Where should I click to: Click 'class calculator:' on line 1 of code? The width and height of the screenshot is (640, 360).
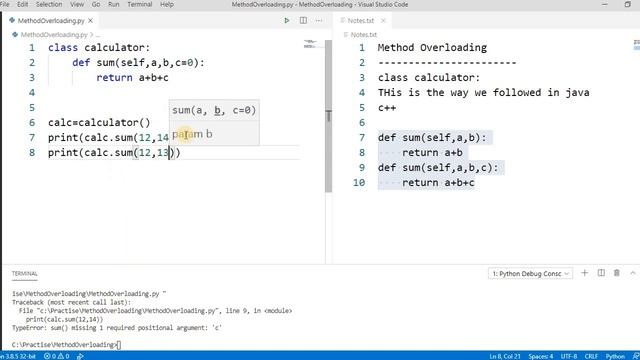pyautogui.click(x=99, y=47)
